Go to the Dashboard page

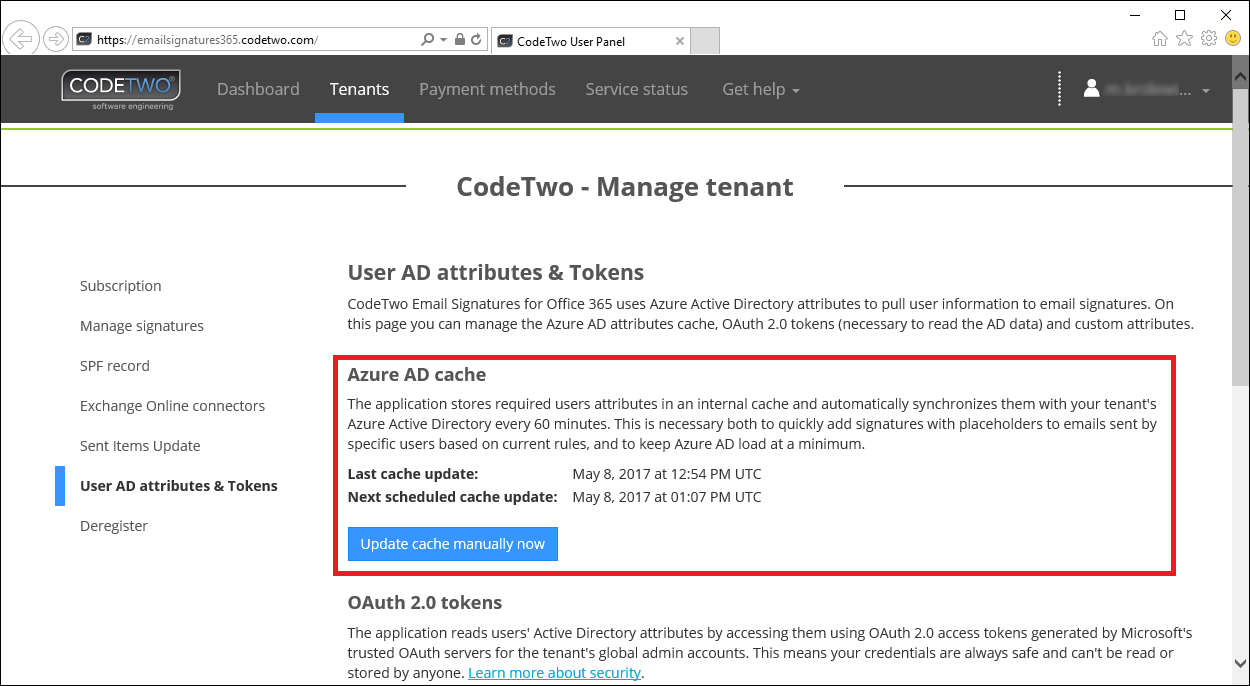(x=258, y=89)
